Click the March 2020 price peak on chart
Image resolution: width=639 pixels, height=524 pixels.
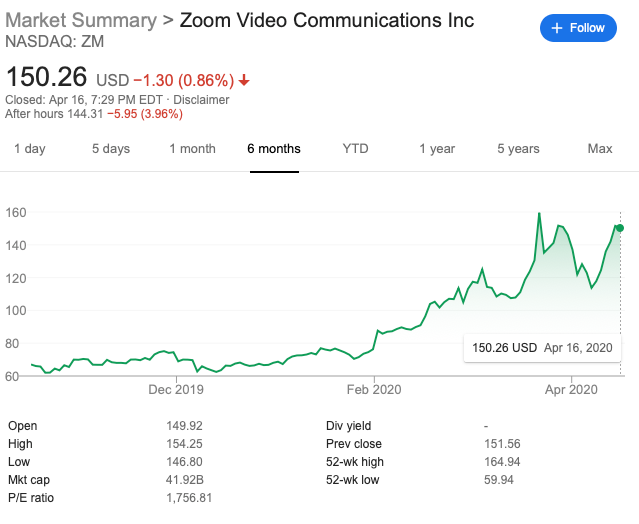point(540,214)
